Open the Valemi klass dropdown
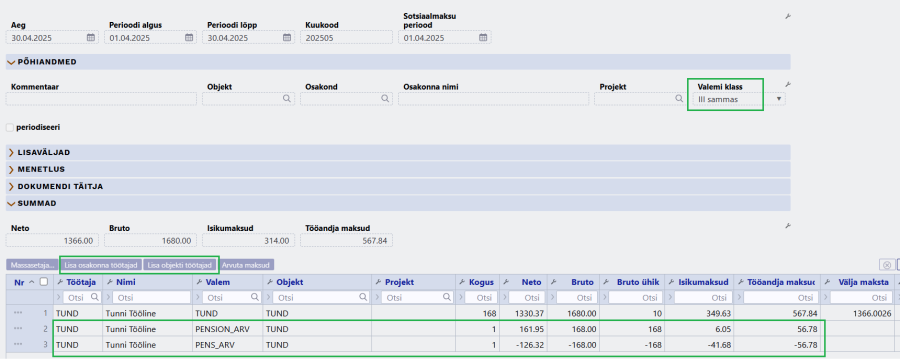The height and width of the screenshot is (364, 900). pyautogui.click(x=779, y=99)
